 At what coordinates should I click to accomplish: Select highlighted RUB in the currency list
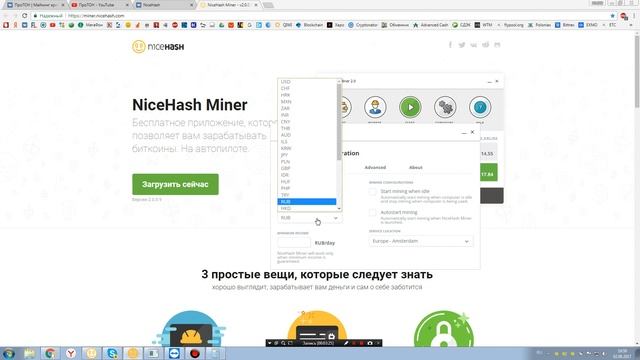307,202
